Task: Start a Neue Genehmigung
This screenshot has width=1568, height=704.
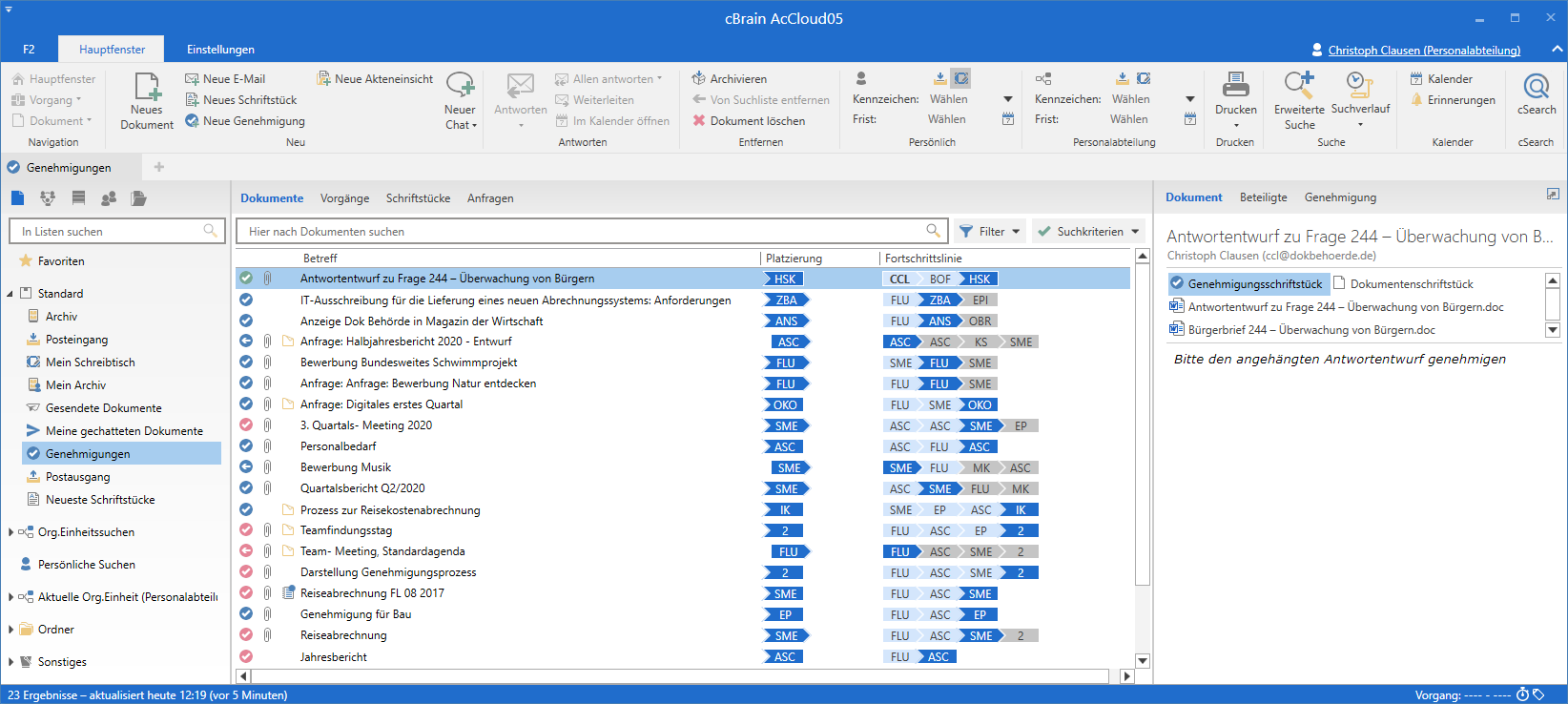Action: [245, 121]
